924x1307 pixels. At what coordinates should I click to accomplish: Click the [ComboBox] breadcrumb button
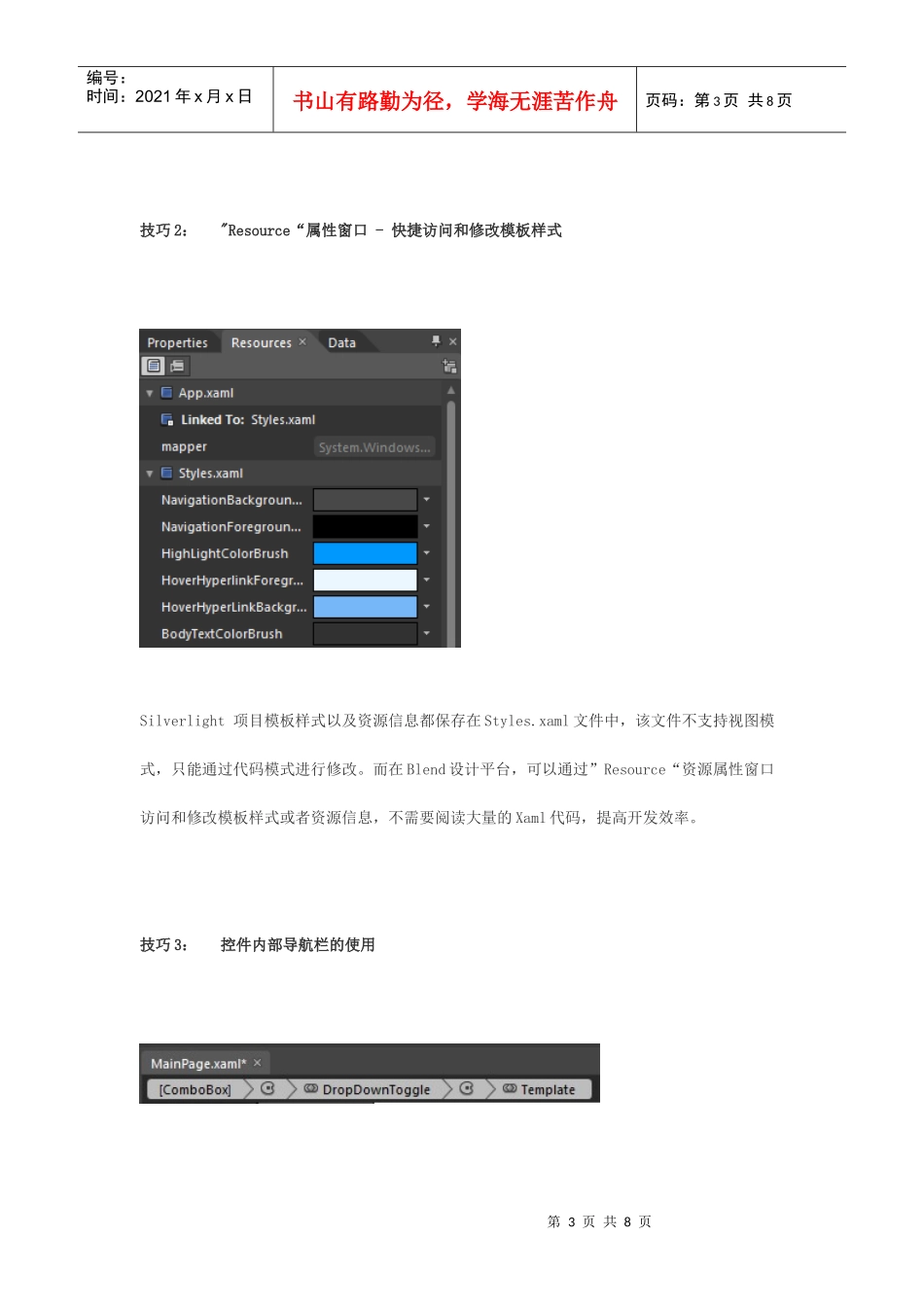click(195, 1089)
